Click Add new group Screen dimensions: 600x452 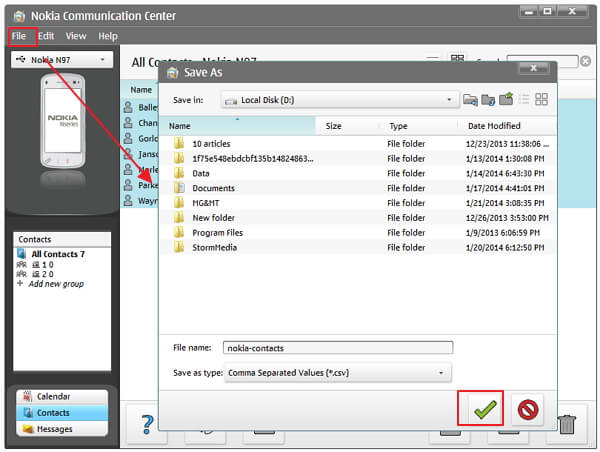[56, 284]
